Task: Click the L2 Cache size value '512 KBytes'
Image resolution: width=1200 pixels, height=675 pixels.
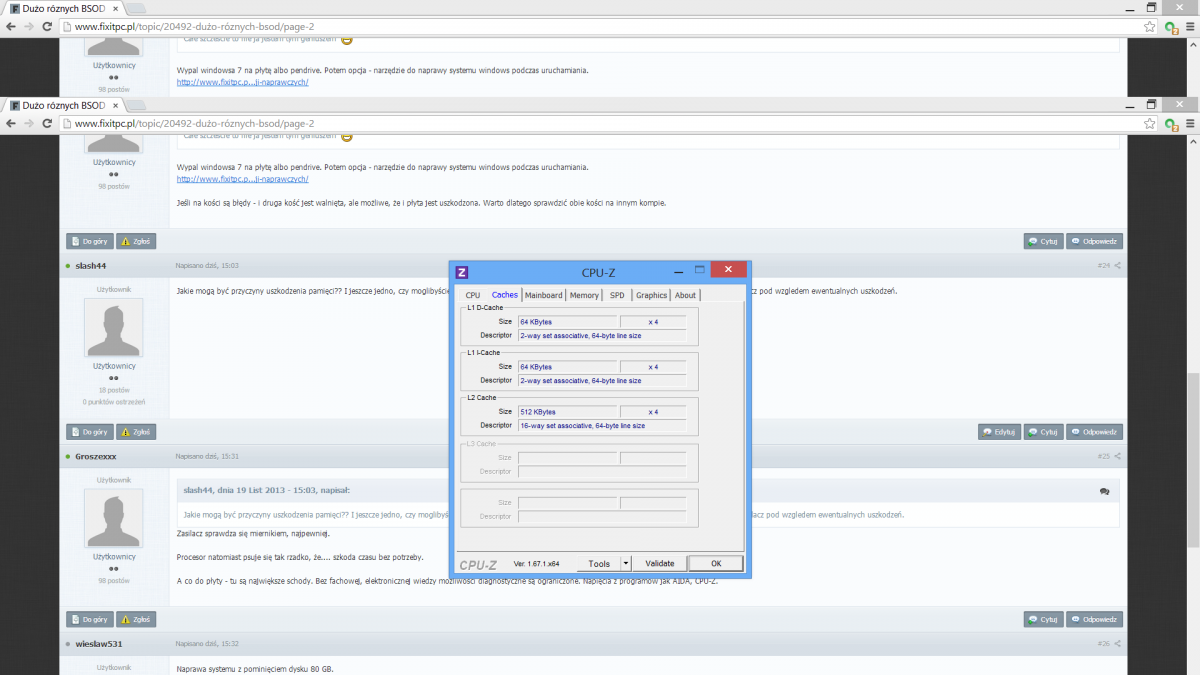Action: pyautogui.click(x=567, y=412)
